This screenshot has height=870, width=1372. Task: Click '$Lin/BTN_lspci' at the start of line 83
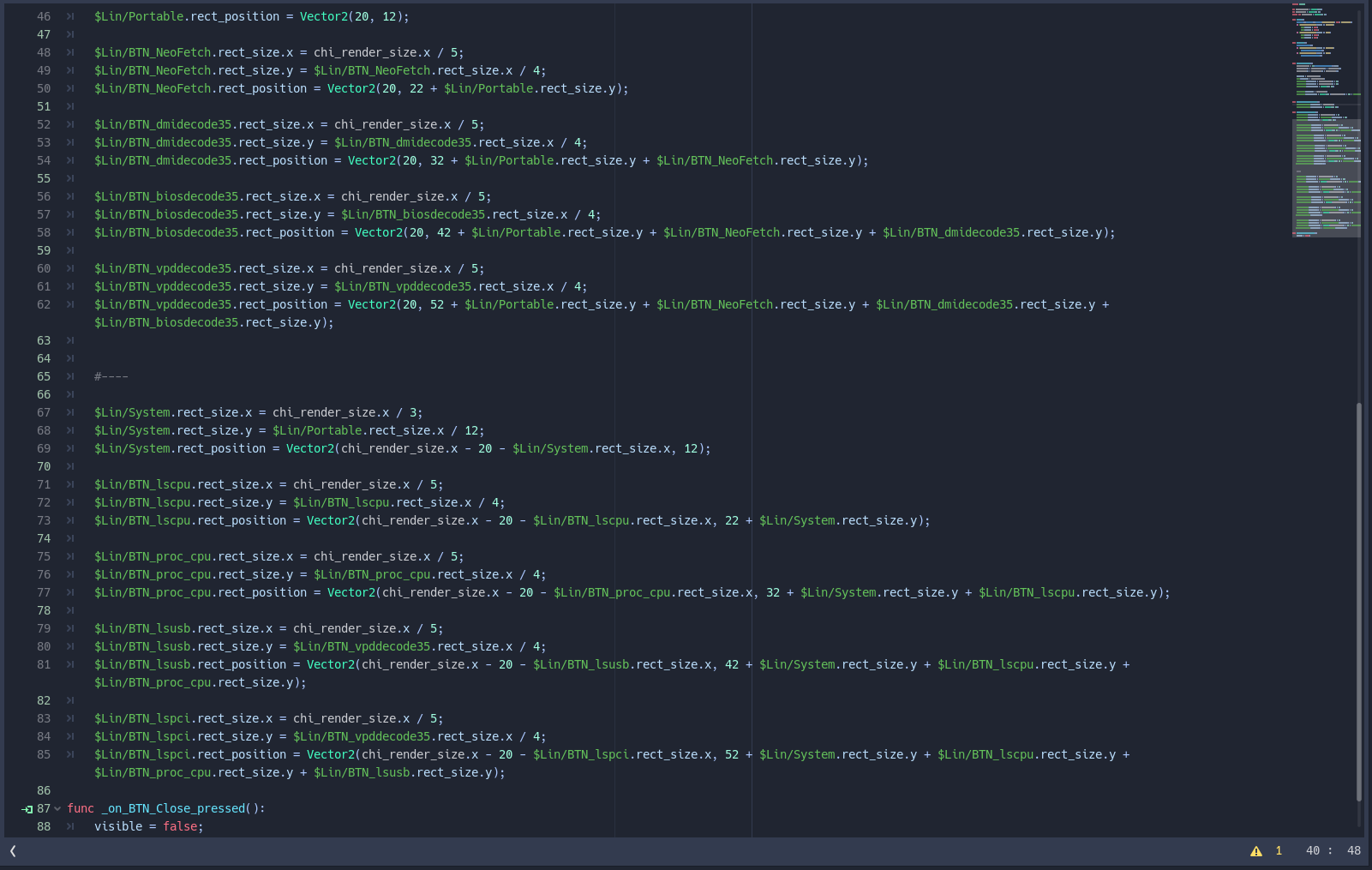point(142,718)
